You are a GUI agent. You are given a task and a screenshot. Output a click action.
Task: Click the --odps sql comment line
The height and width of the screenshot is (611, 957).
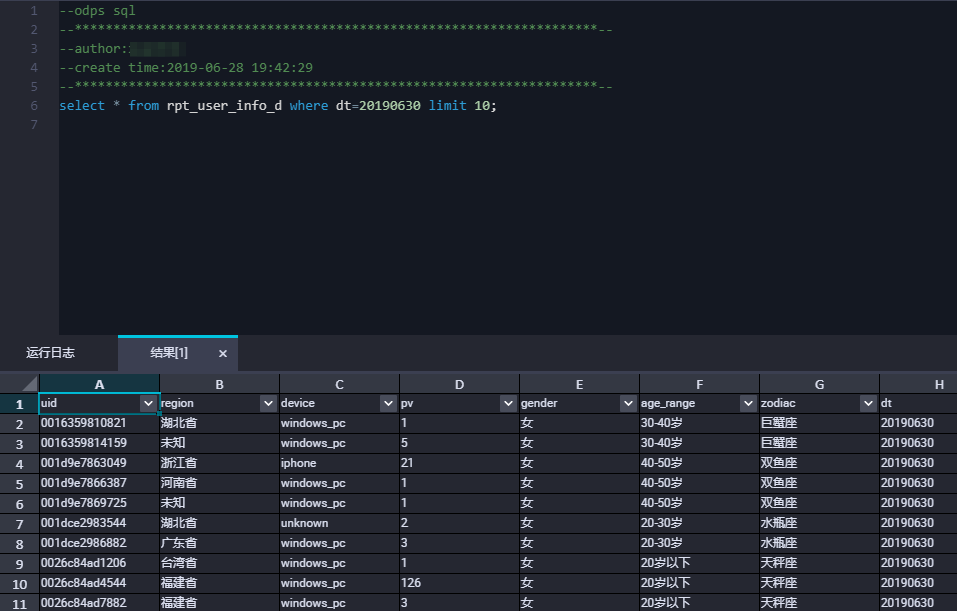point(98,11)
